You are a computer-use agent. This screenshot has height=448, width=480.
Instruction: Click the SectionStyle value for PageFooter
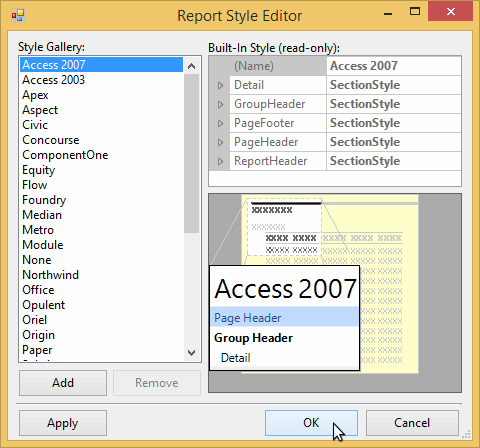(394, 123)
